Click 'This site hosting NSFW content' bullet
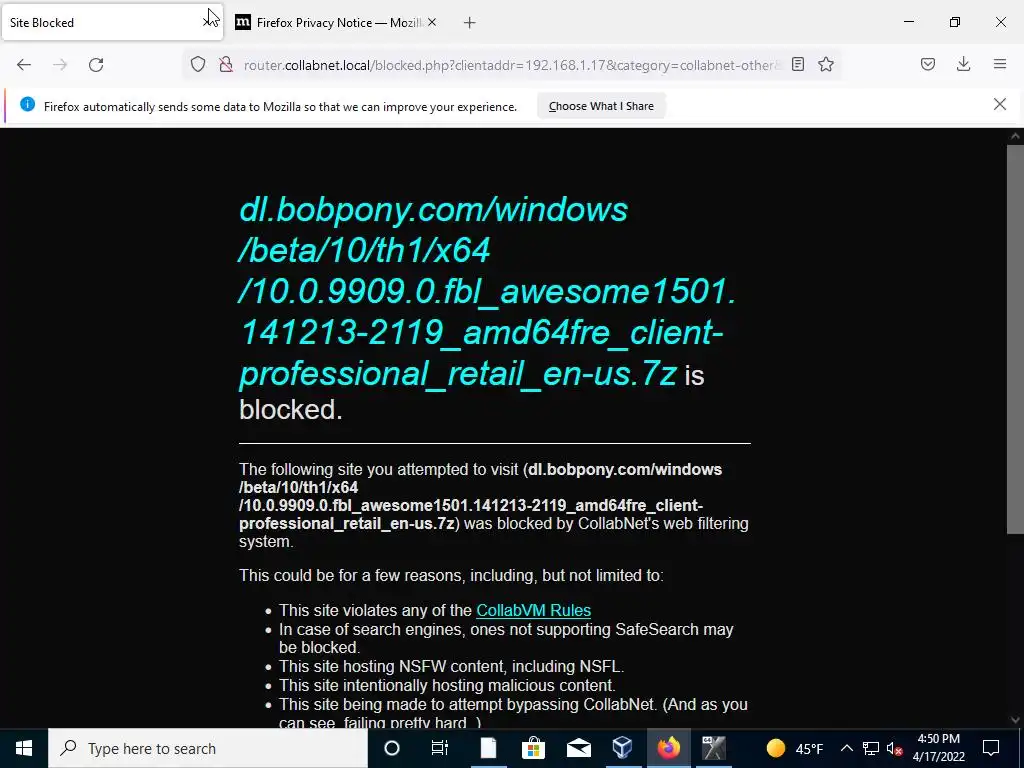The image size is (1024, 768). [x=451, y=667]
